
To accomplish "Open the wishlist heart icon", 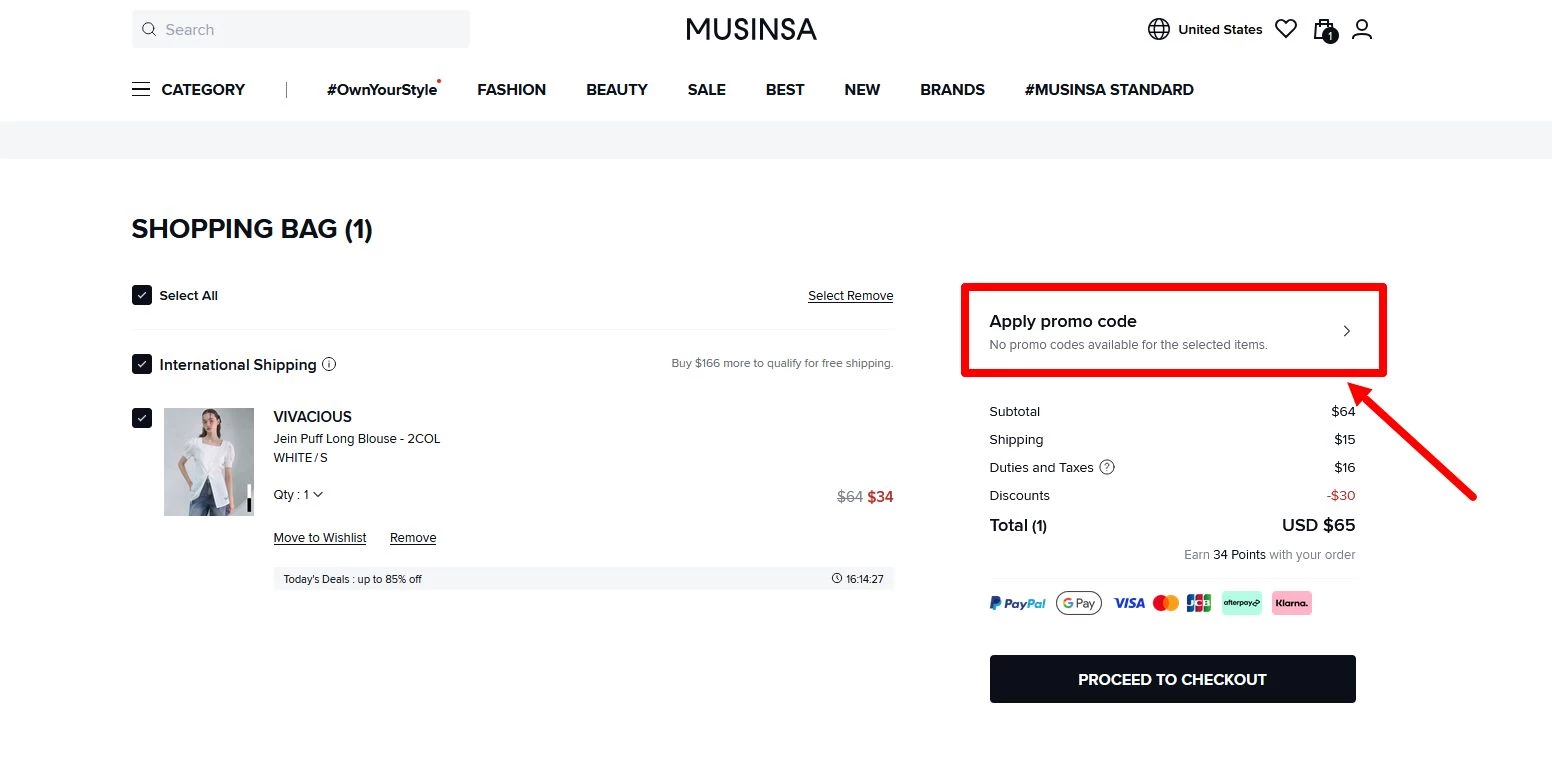I will tap(1286, 29).
